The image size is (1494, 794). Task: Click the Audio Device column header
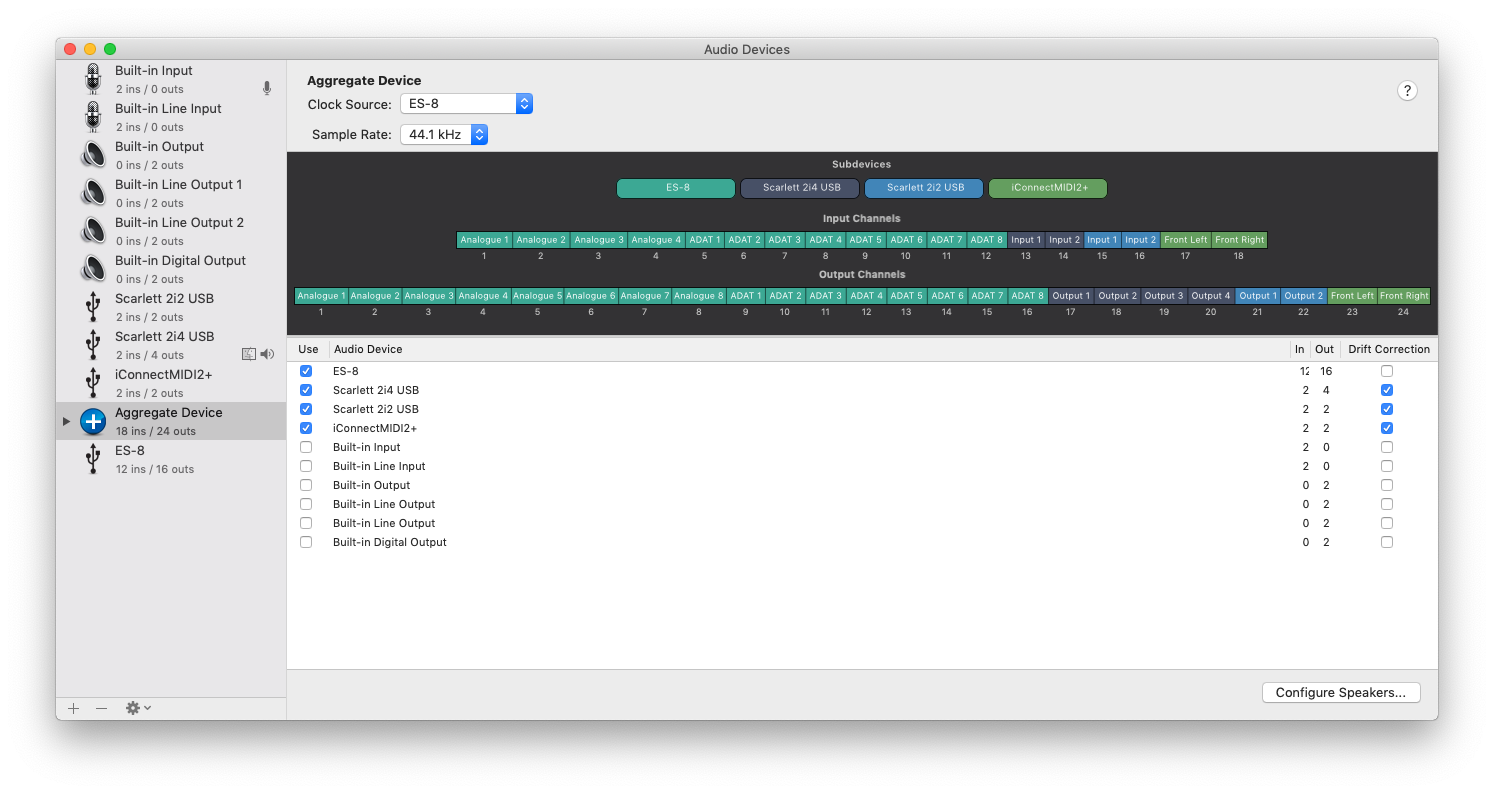tap(368, 349)
